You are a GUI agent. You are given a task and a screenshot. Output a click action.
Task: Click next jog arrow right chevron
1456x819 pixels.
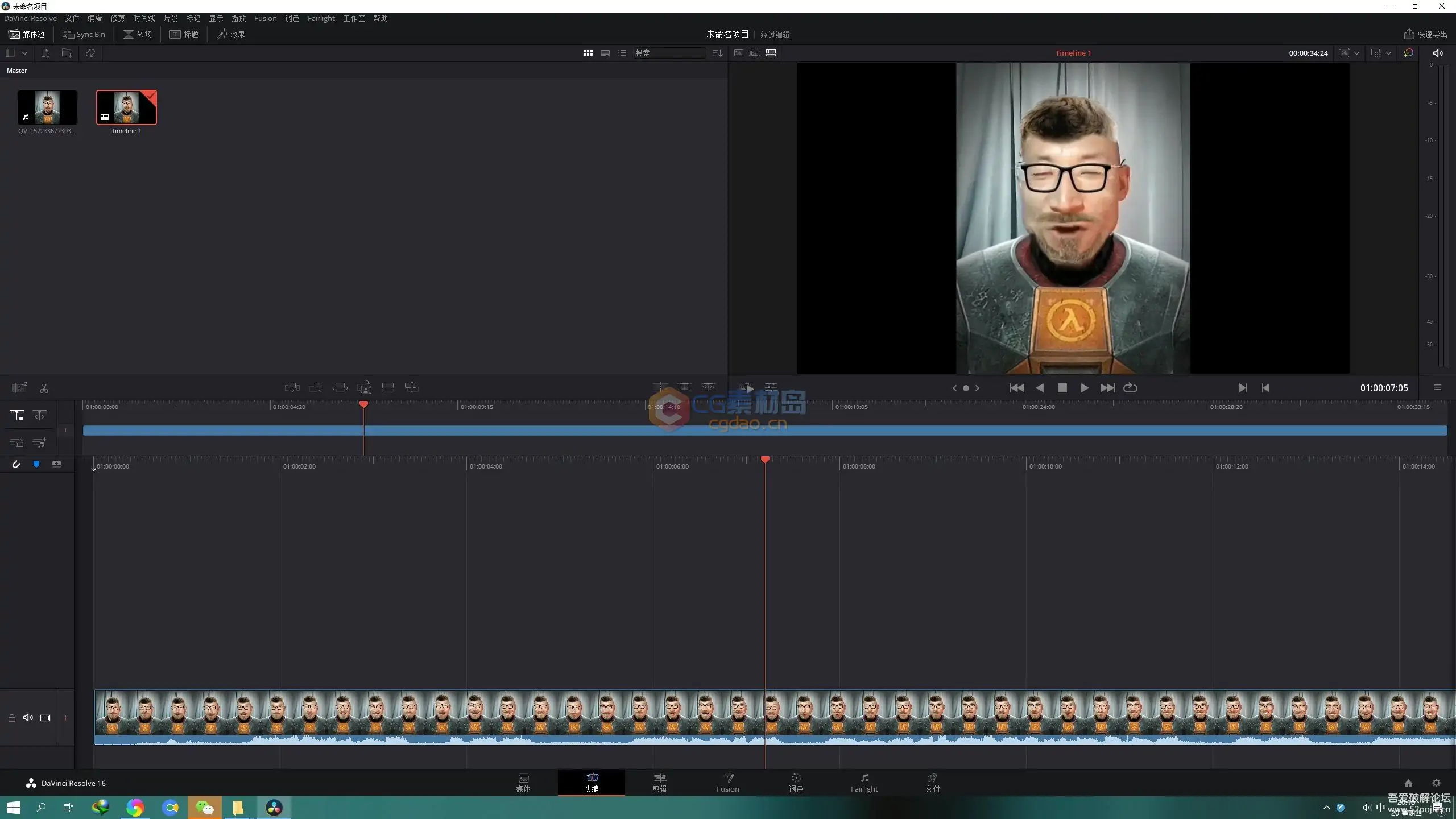coord(977,388)
